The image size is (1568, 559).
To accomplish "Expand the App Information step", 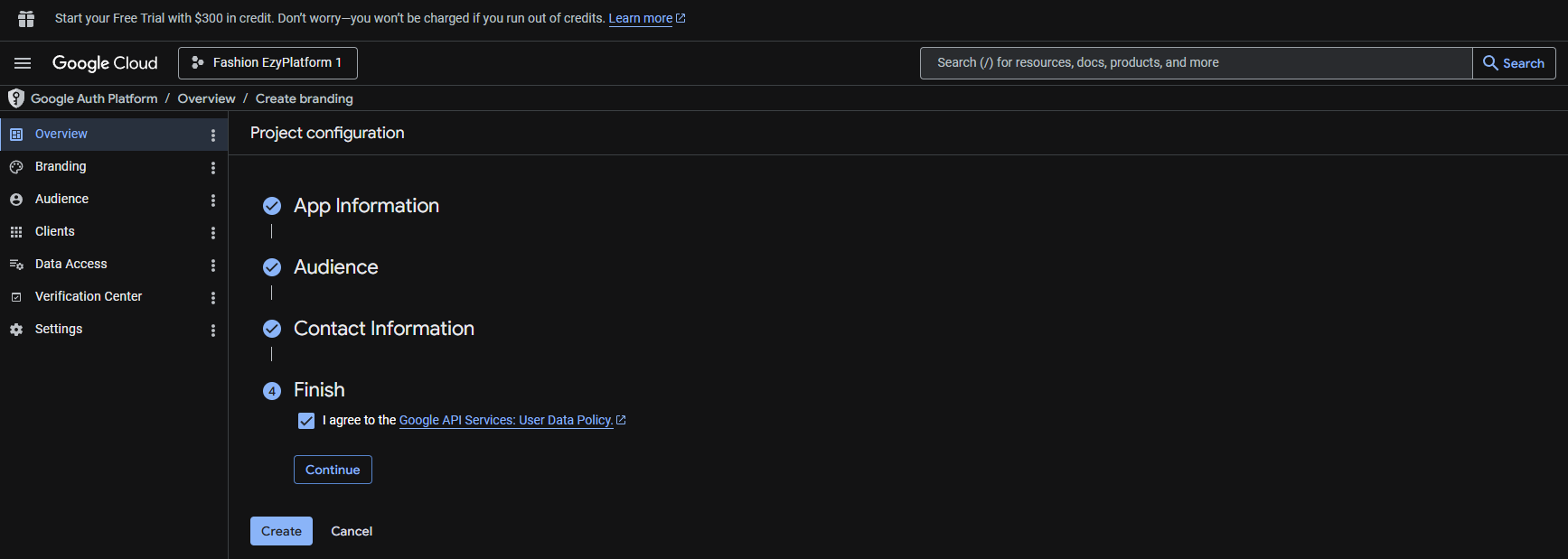I will pos(366,206).
